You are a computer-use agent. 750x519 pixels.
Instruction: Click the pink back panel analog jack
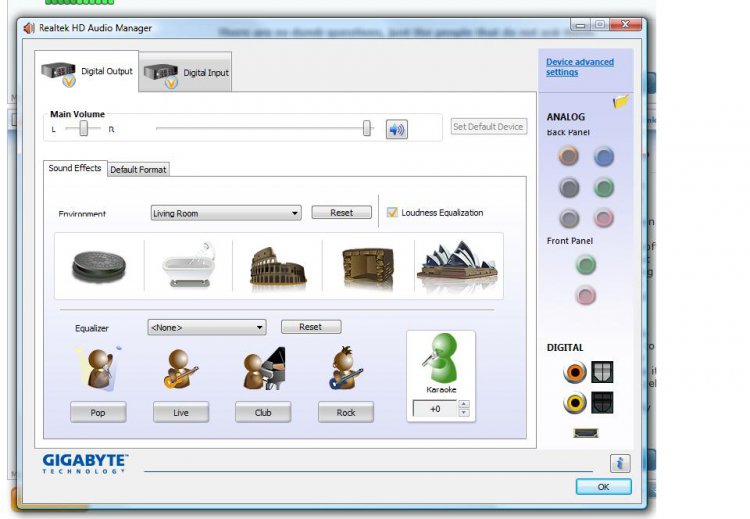(604, 218)
